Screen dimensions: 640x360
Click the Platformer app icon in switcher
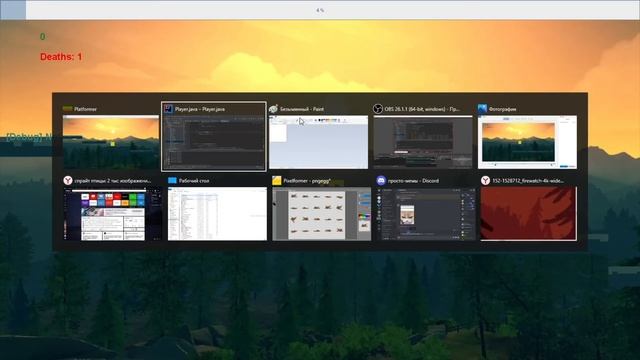(x=67, y=109)
